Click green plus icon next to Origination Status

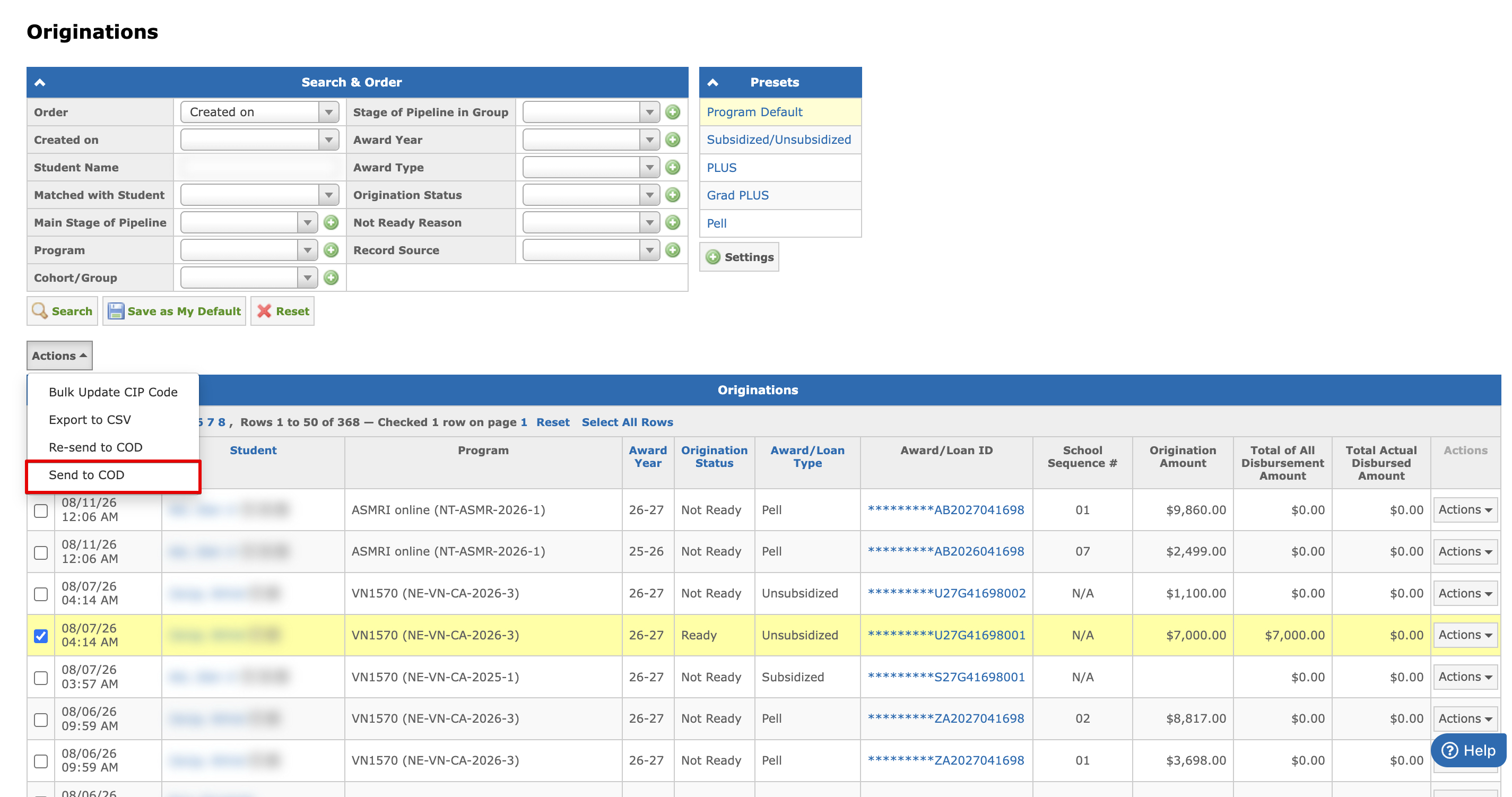coord(673,195)
